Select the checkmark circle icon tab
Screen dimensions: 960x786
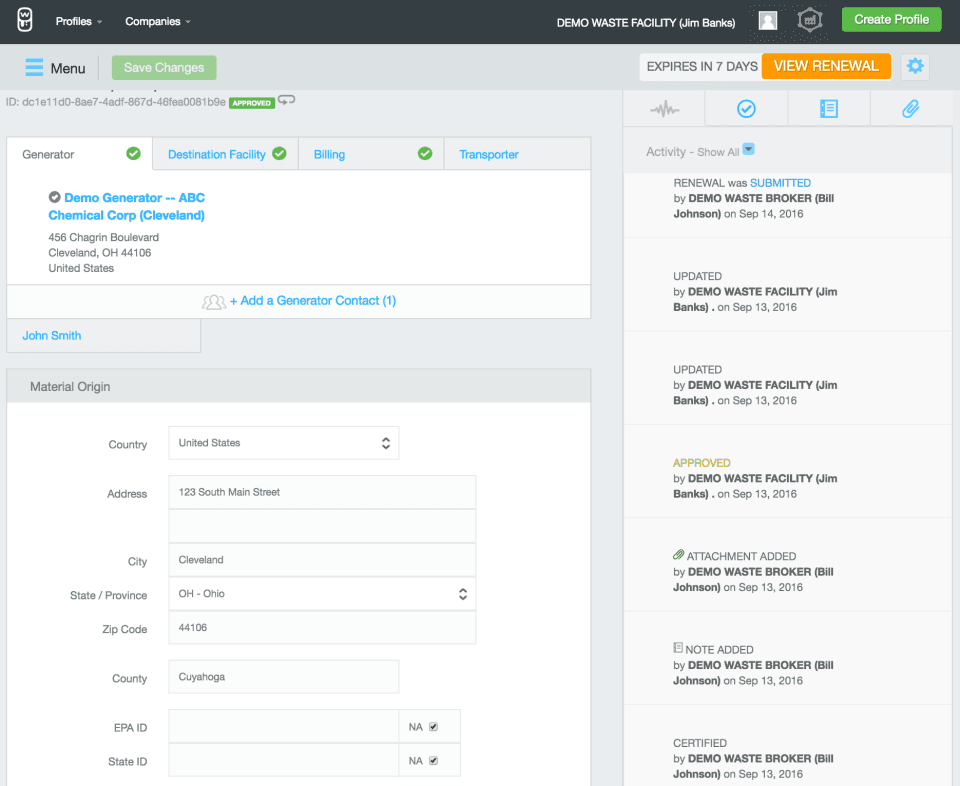coord(746,109)
